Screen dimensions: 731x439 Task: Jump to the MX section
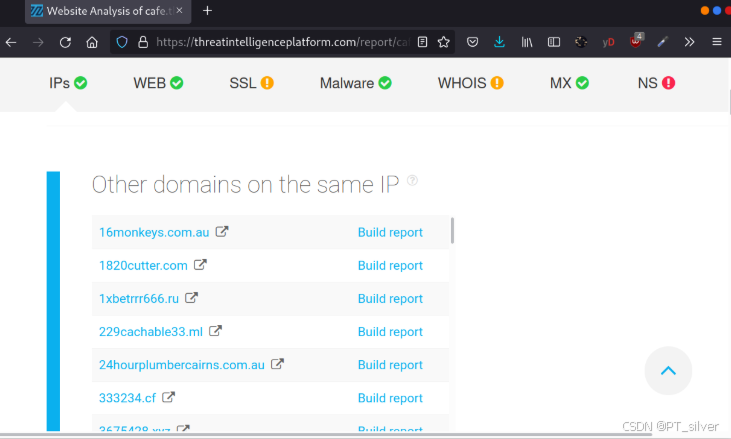[x=569, y=83]
